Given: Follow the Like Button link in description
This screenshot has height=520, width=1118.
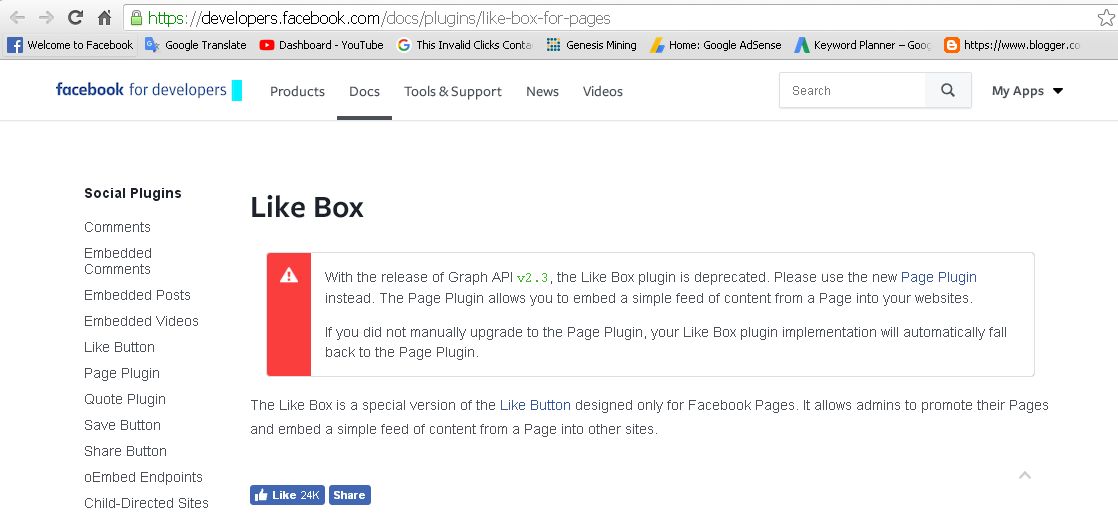Looking at the screenshot, I should pyautogui.click(x=535, y=405).
